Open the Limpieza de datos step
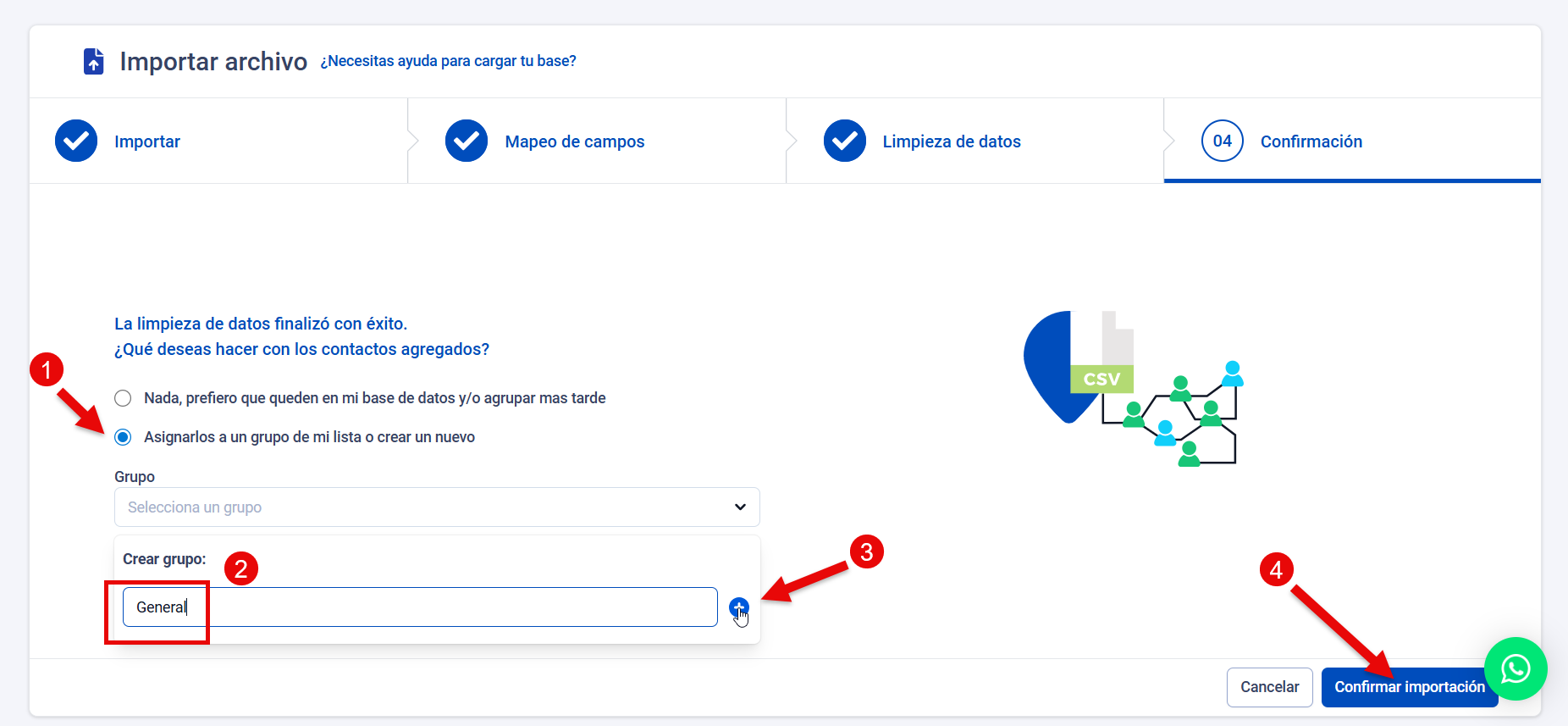Image resolution: width=1568 pixels, height=726 pixels. point(951,141)
